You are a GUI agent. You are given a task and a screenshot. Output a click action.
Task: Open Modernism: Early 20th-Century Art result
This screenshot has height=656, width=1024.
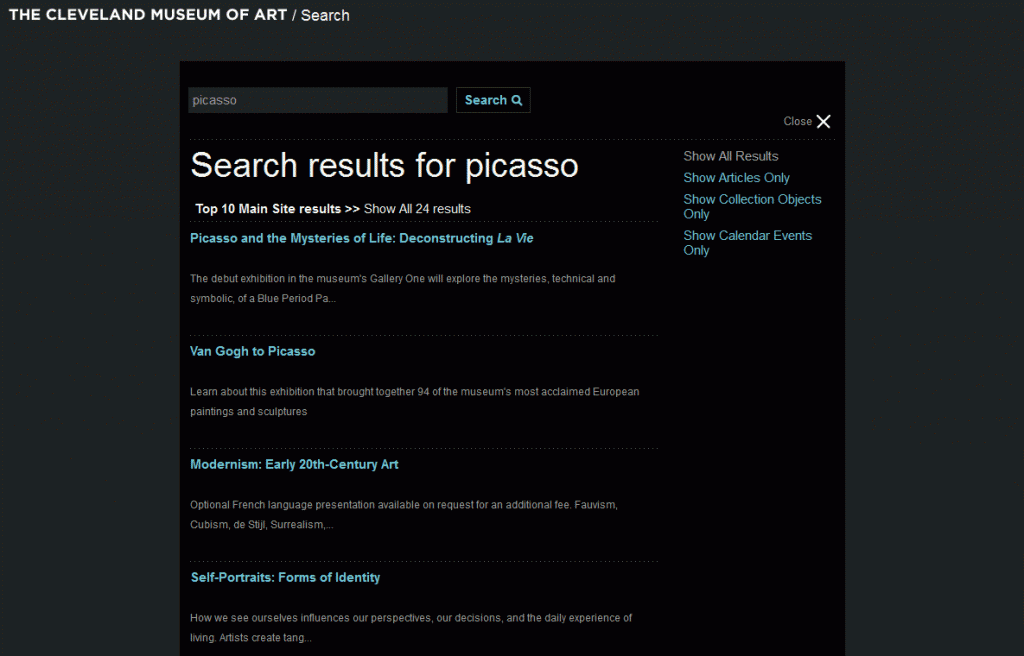click(294, 465)
